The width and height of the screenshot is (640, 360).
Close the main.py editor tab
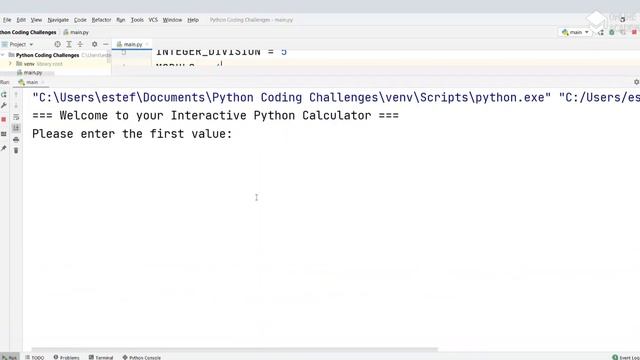pyautogui.click(x=147, y=44)
